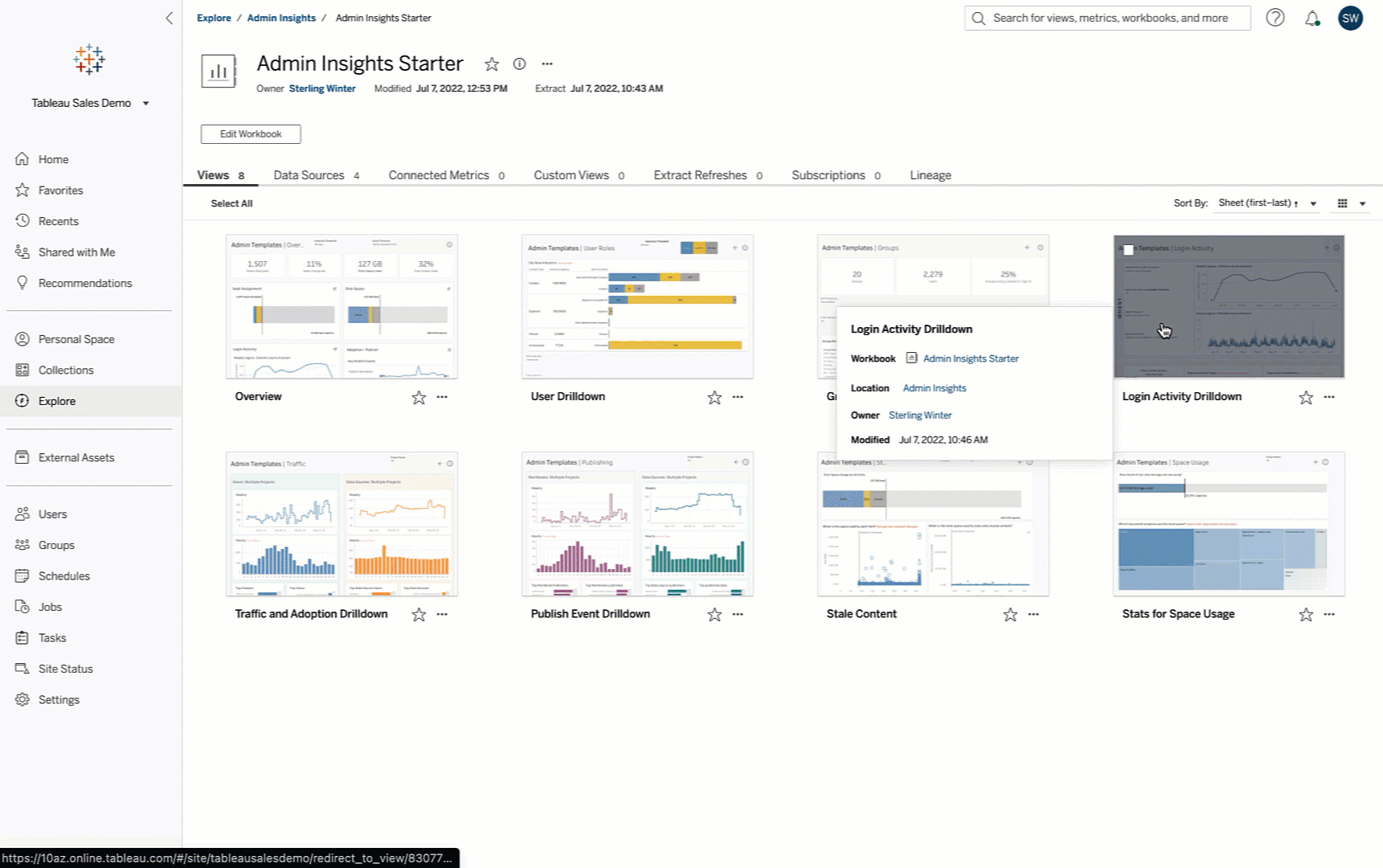Switch to Subscriptions tab
1383x868 pixels.
[836, 175]
